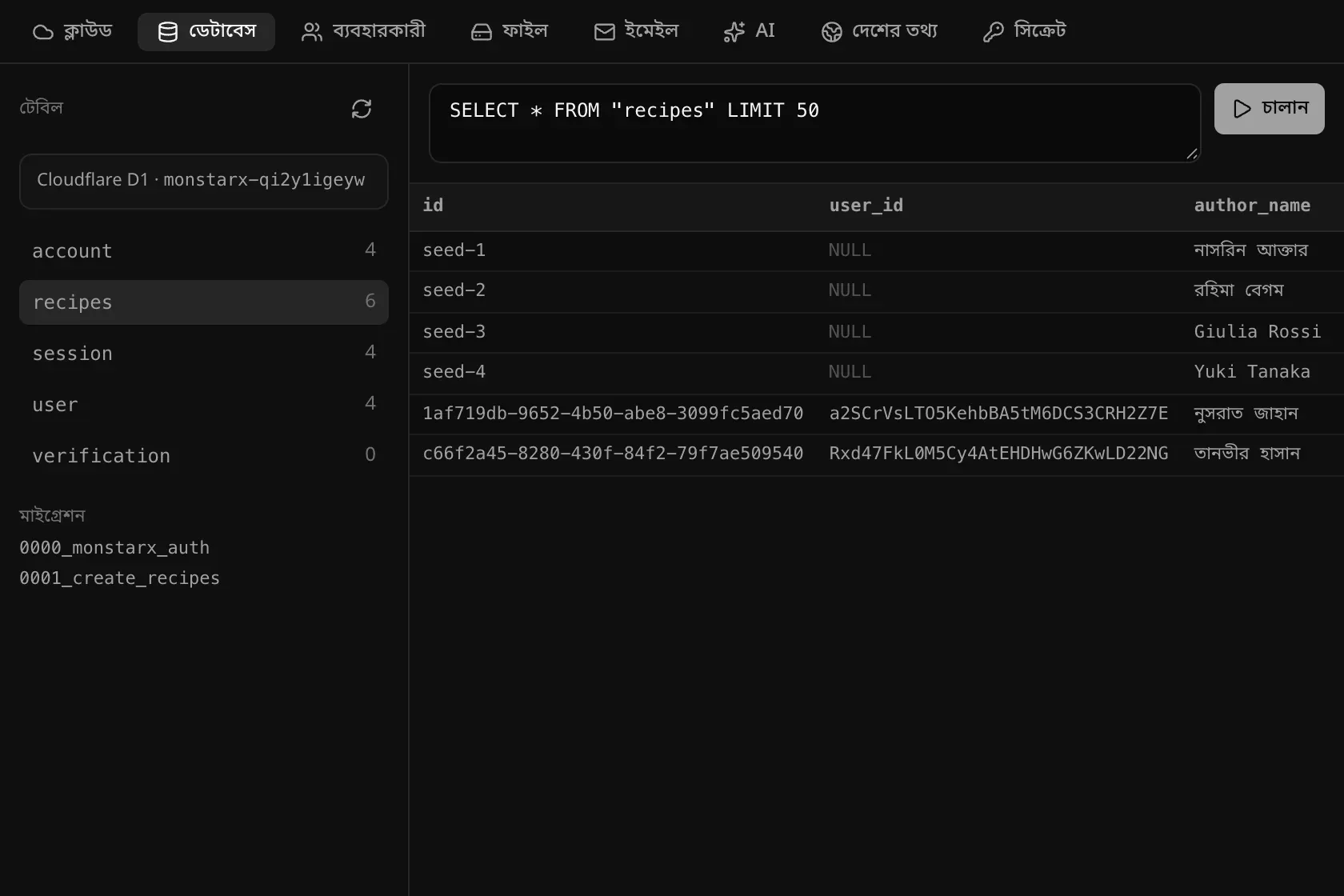Viewport: 1344px width, 896px height.
Task: Click the sparkle AI icon
Action: [x=734, y=32]
